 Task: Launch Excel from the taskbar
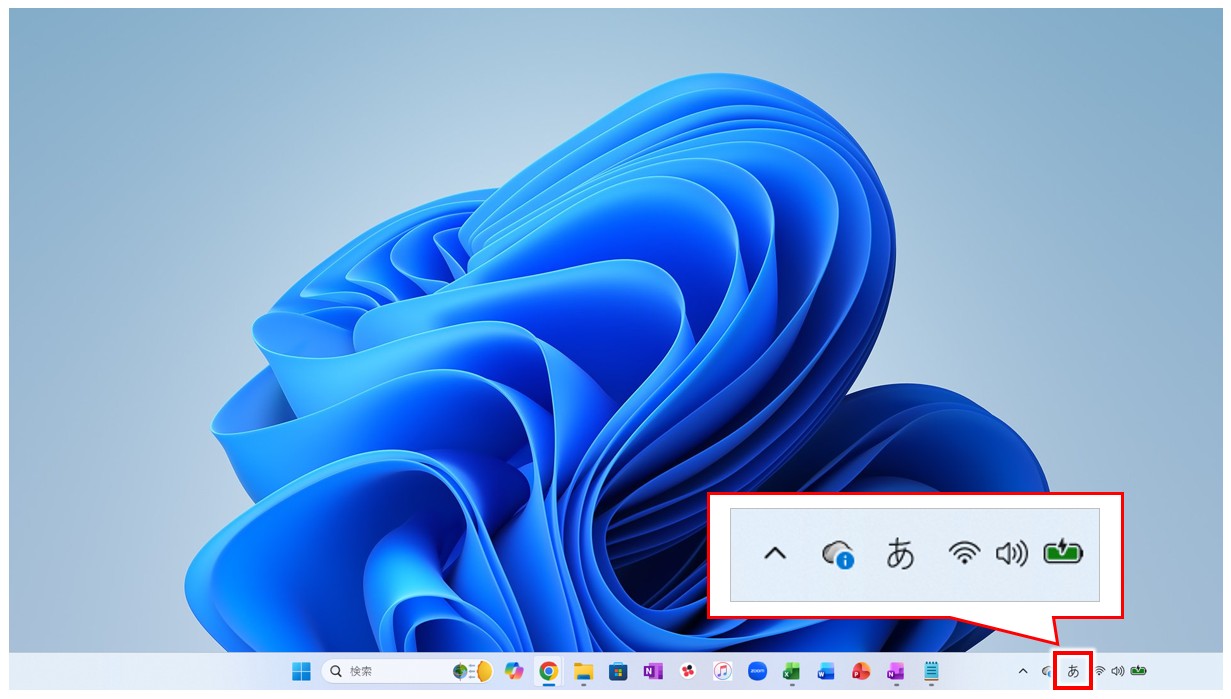(791, 671)
